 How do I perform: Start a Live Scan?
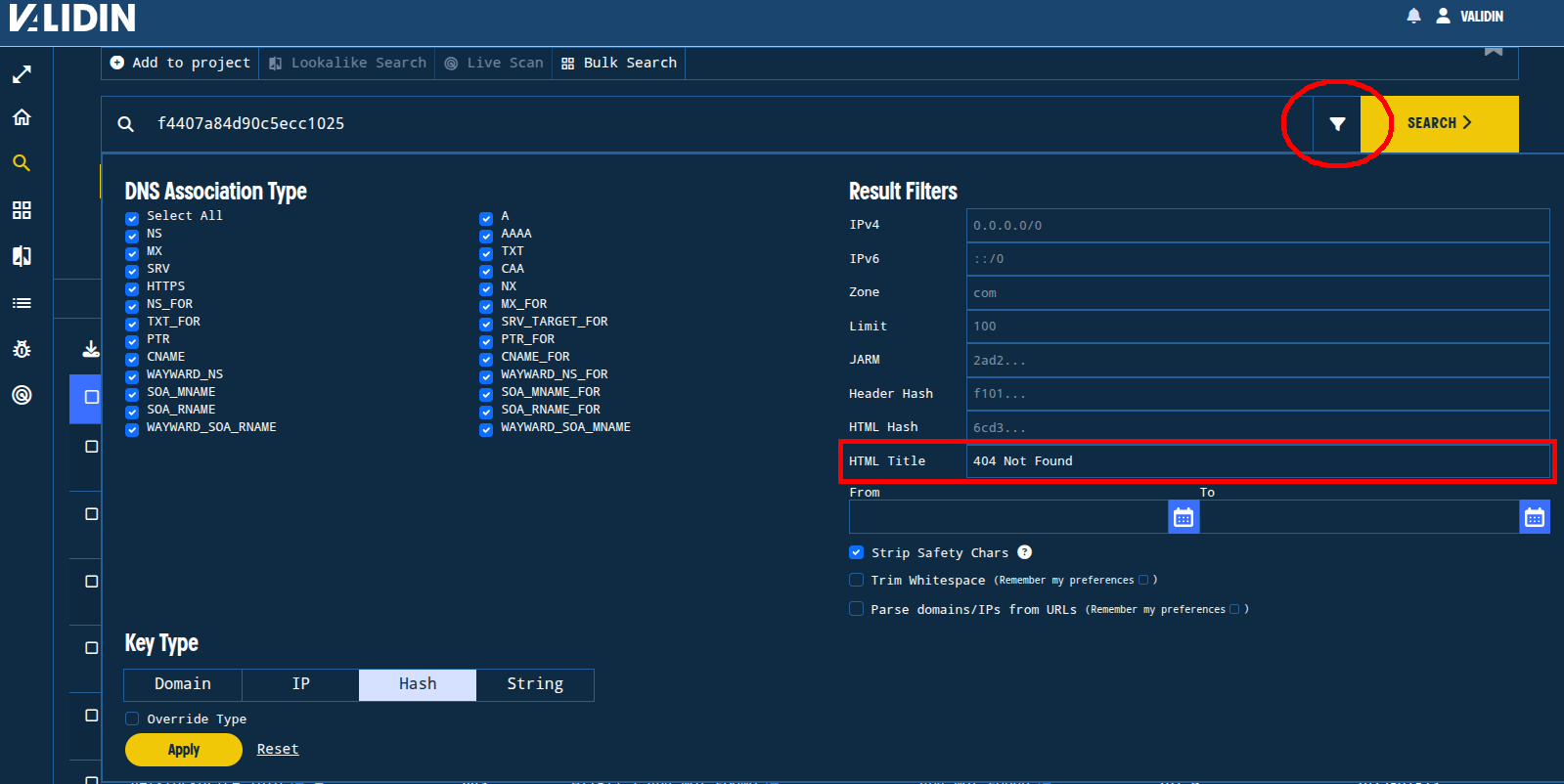pos(494,63)
